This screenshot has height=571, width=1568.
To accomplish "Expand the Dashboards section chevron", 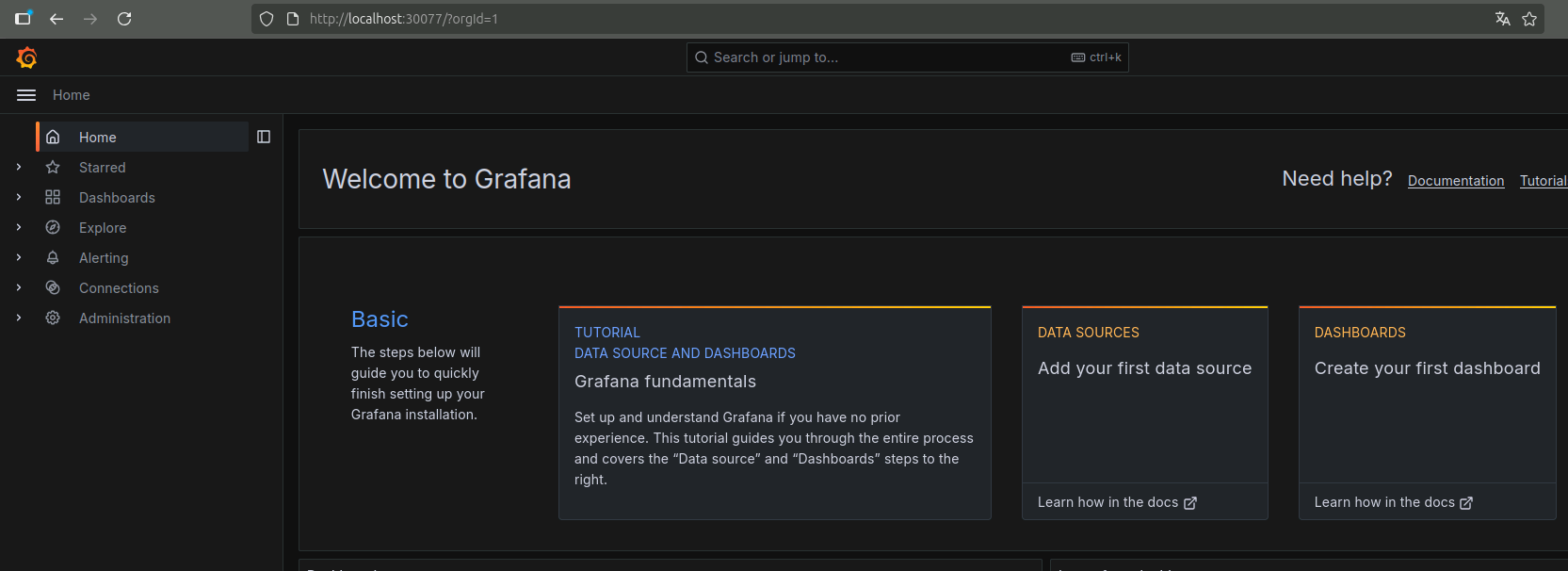I will 19,197.
